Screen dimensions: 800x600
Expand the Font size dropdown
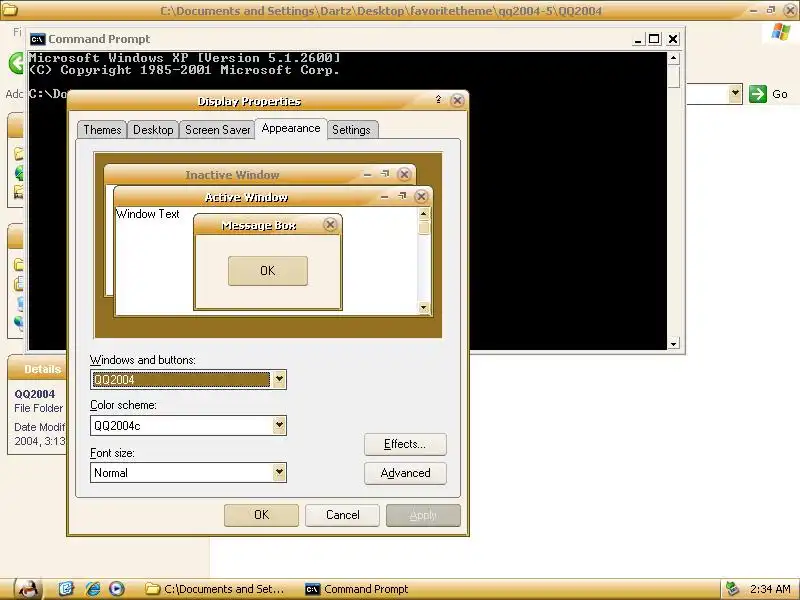coord(279,472)
